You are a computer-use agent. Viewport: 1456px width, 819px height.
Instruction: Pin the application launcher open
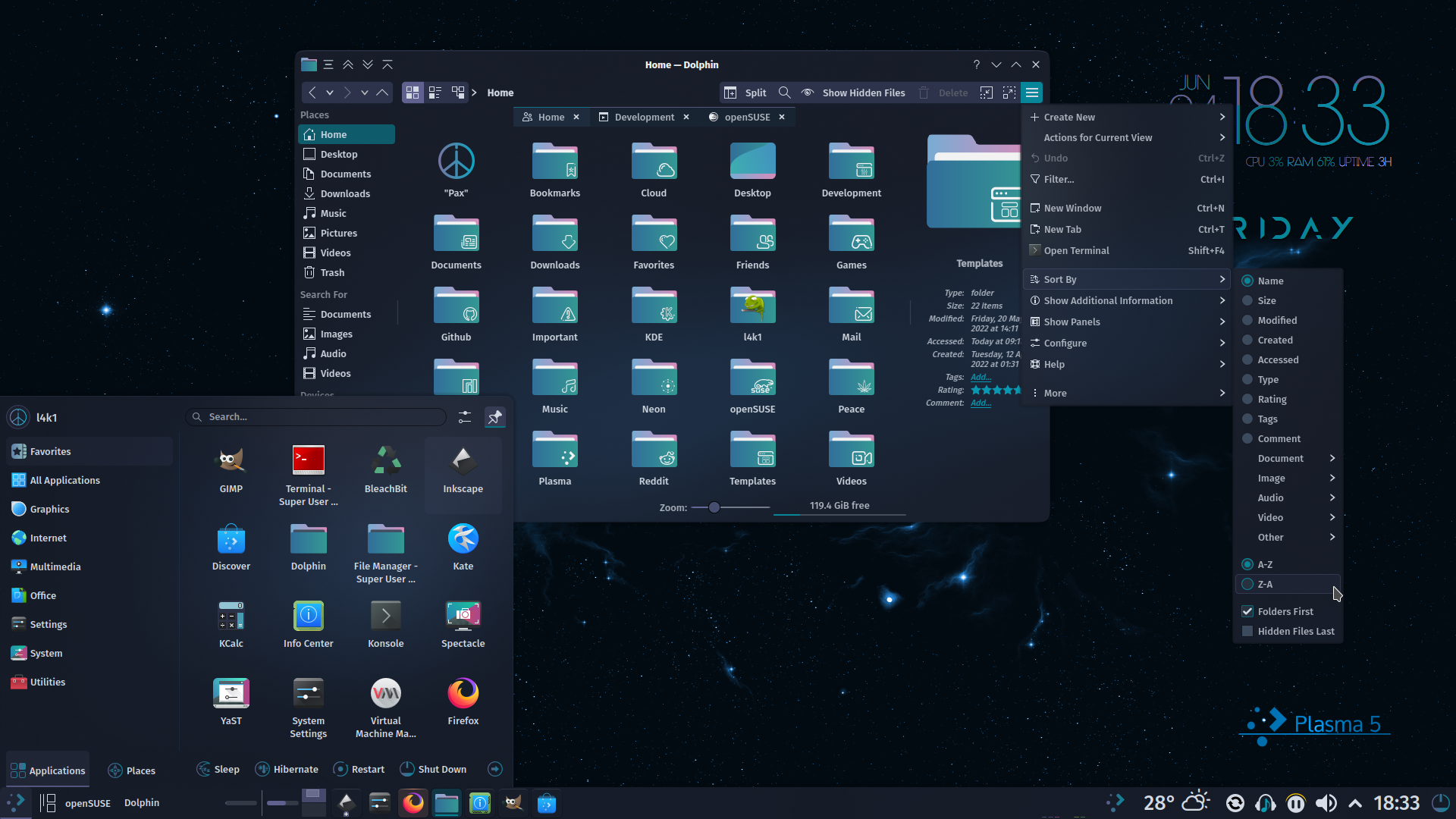tap(494, 417)
